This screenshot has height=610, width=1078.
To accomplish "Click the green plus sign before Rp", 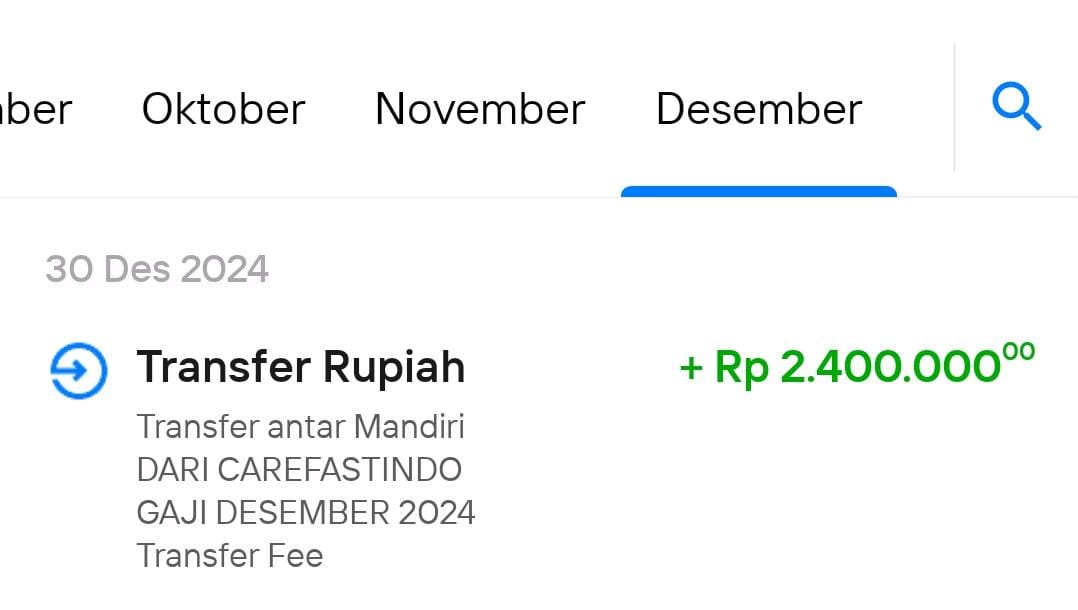I will (691, 368).
